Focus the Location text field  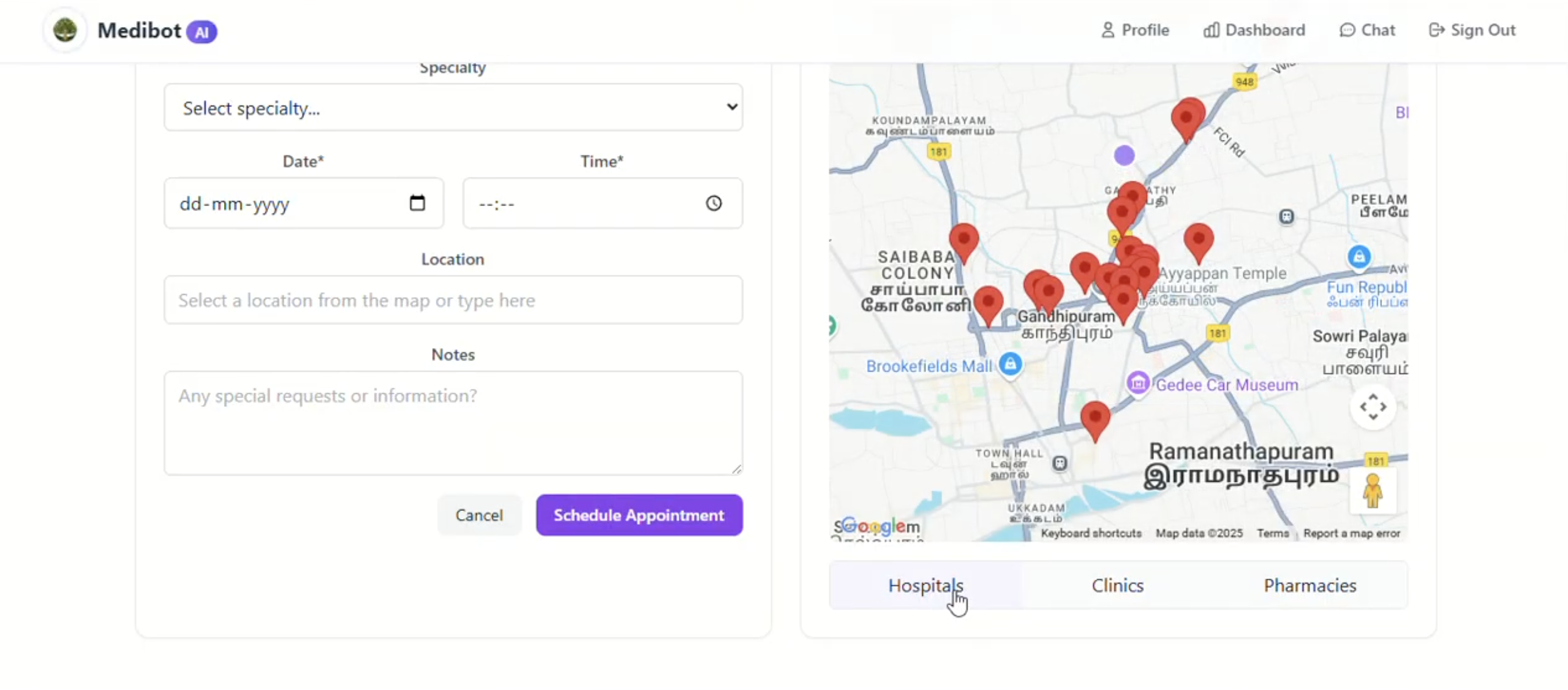tap(453, 300)
